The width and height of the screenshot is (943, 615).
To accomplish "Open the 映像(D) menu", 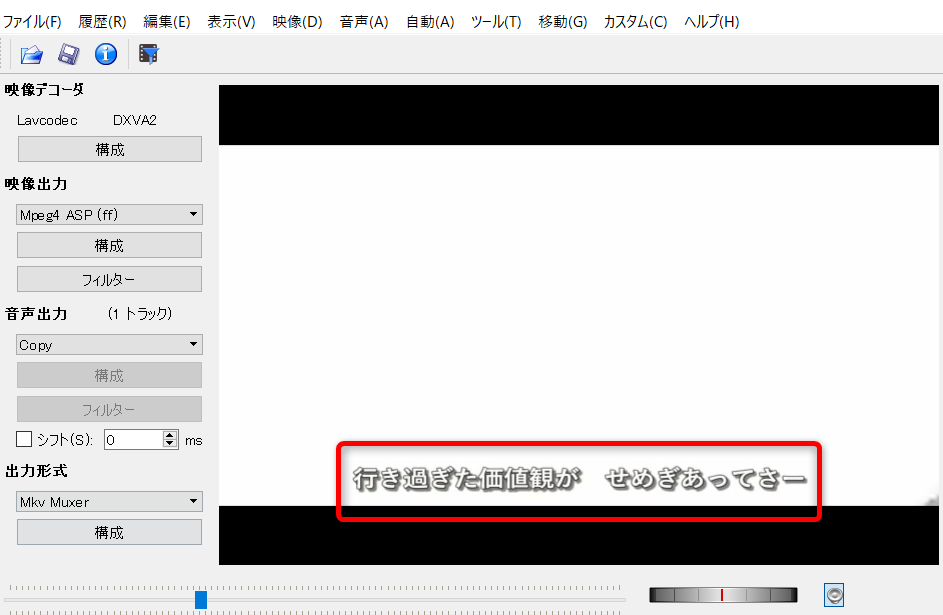I will pyautogui.click(x=297, y=21).
